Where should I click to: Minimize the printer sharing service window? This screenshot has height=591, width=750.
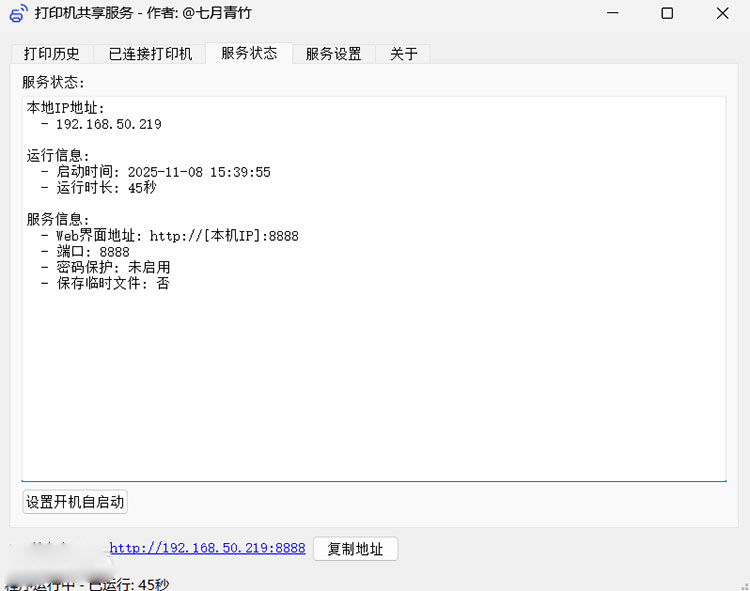tap(611, 13)
